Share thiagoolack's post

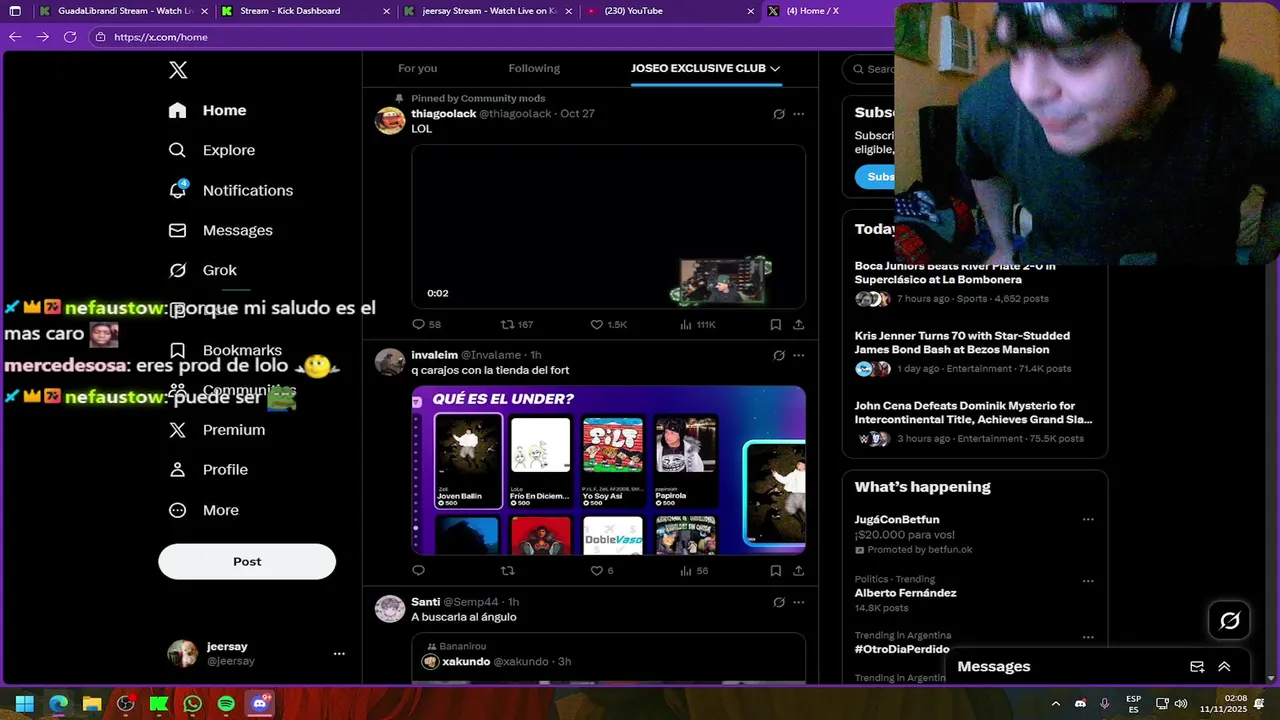click(x=798, y=325)
